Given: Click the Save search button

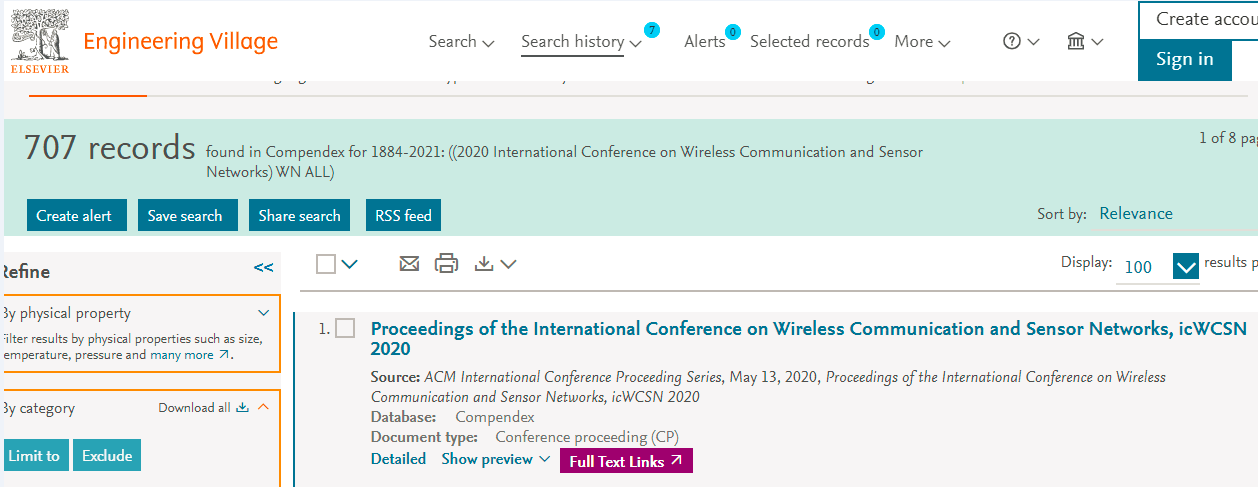Looking at the screenshot, I should 187,216.
